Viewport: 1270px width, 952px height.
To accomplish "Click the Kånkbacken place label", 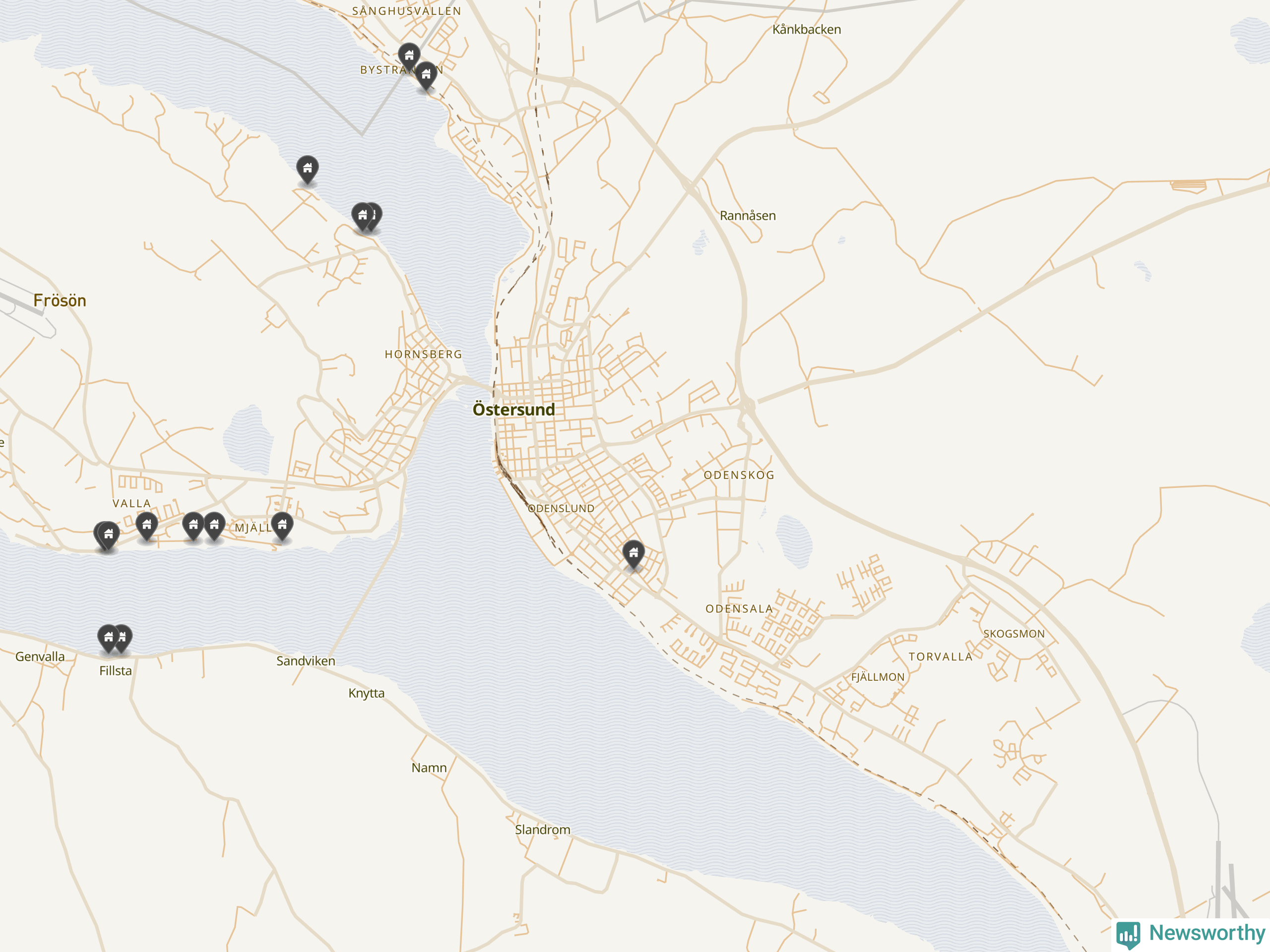I will click(807, 29).
